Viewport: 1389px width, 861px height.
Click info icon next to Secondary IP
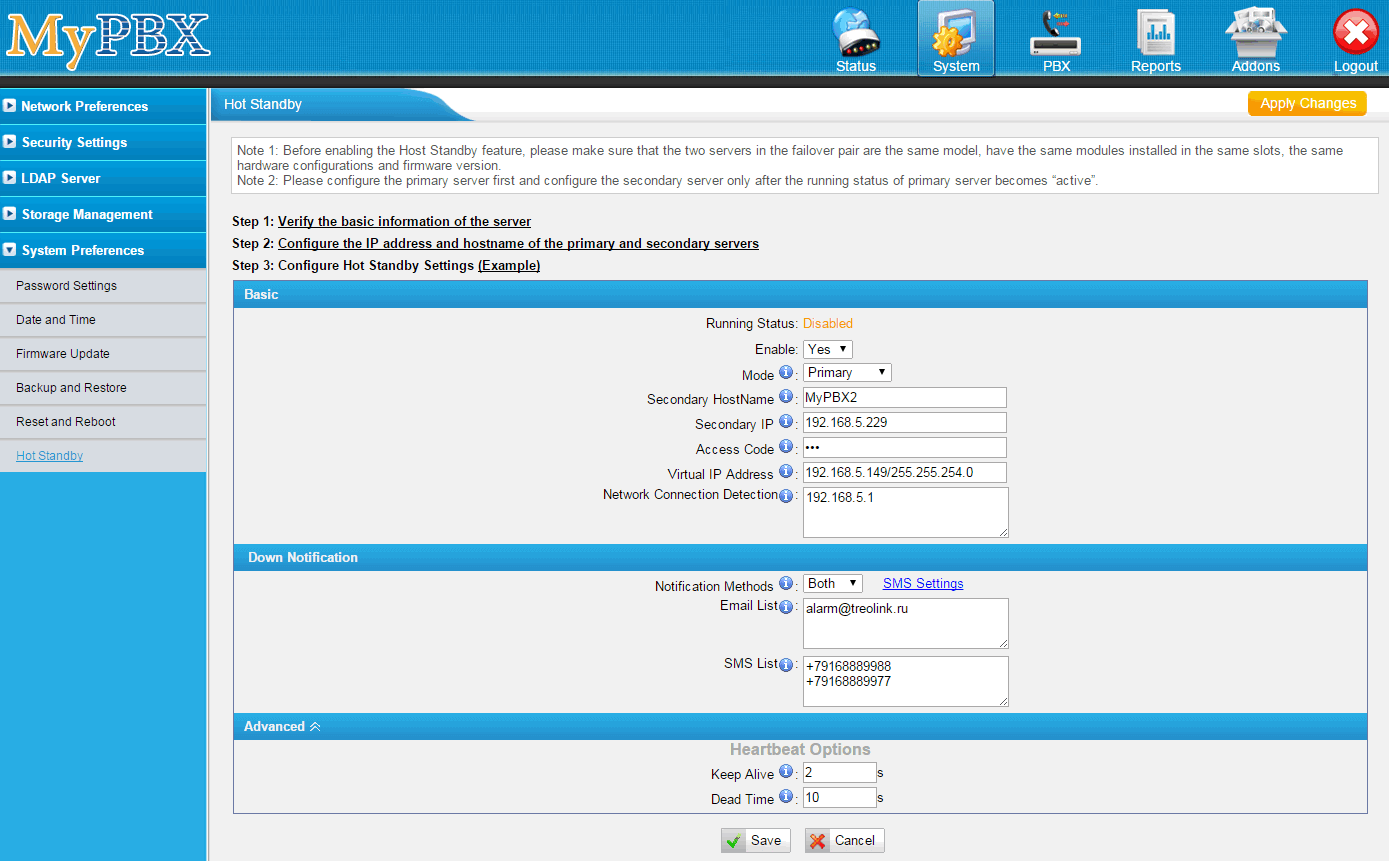pyautogui.click(x=786, y=422)
